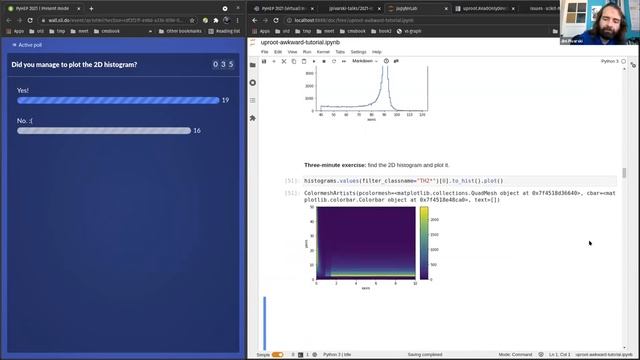Image resolution: width=640 pixels, height=360 pixels.
Task: Save the notebook with the toolbar save icon
Action: pos(264,61)
